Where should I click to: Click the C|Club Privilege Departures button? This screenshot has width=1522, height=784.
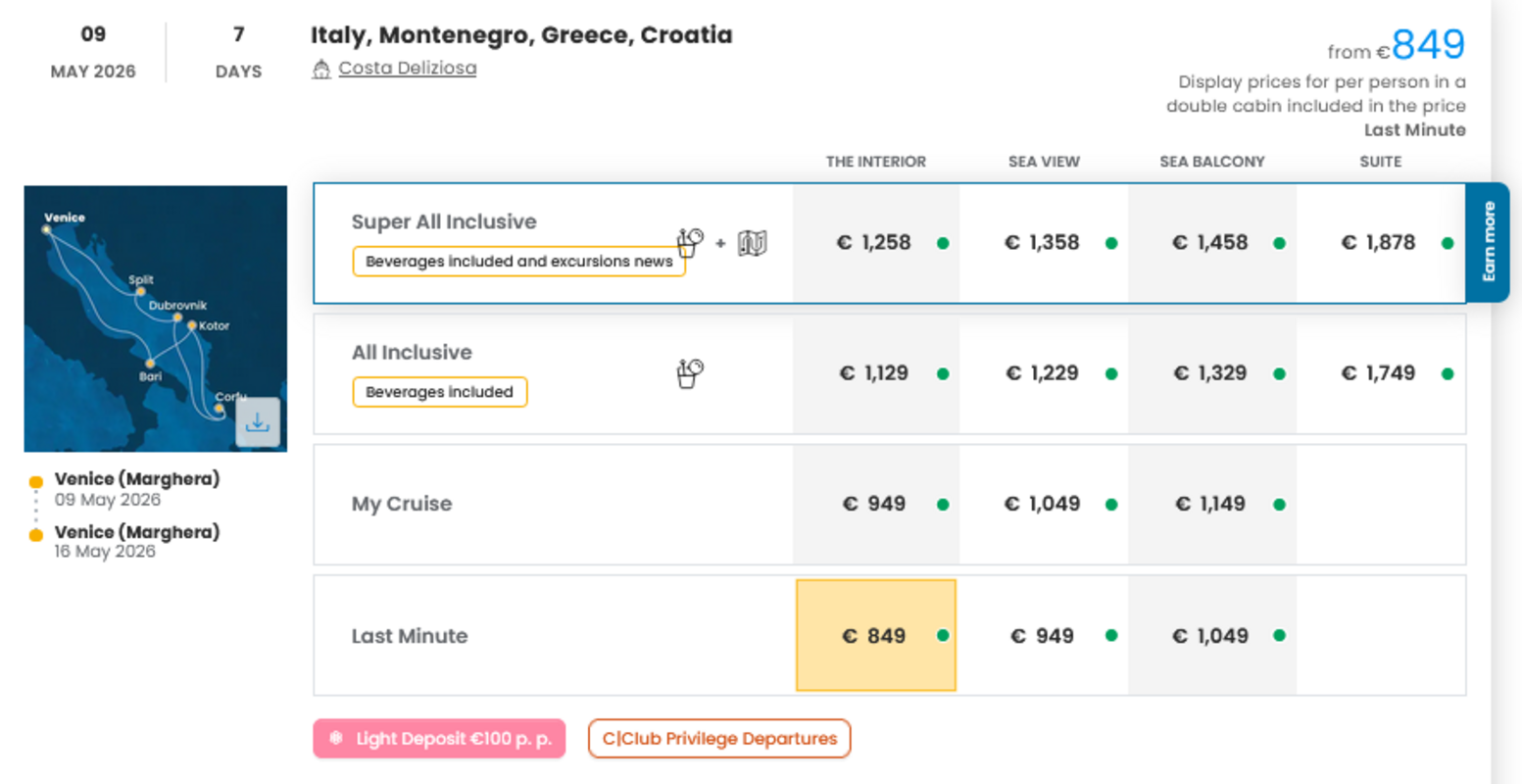click(718, 739)
